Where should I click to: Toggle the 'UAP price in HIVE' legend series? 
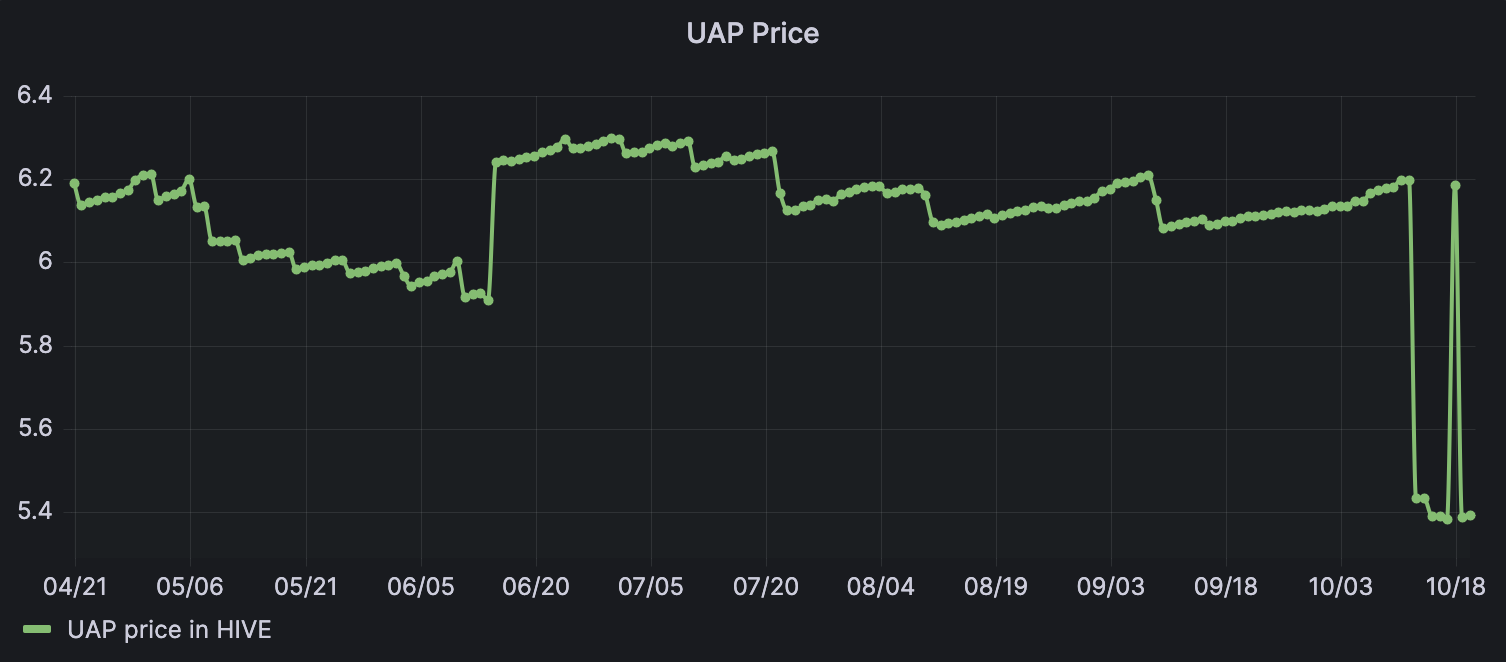click(x=169, y=630)
